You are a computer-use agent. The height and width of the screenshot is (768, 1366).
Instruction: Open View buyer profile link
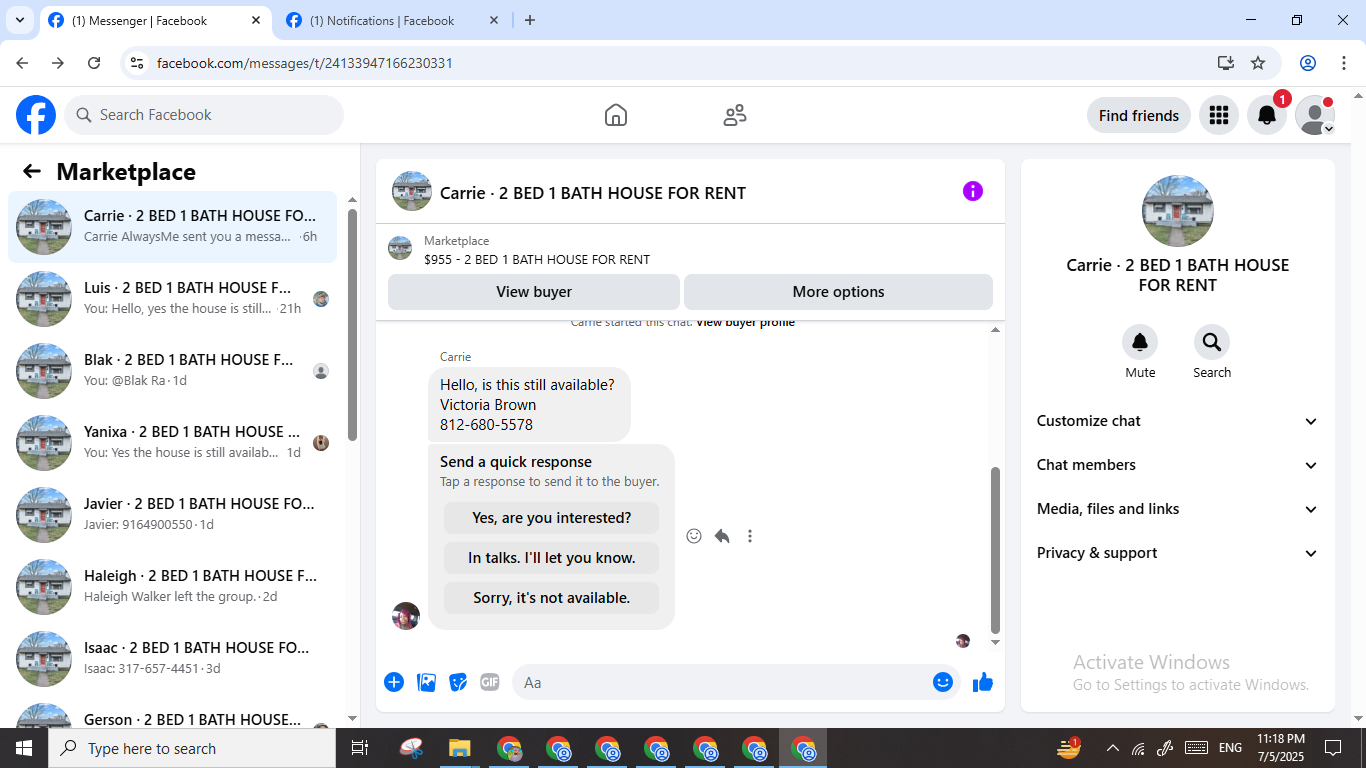[x=745, y=323]
